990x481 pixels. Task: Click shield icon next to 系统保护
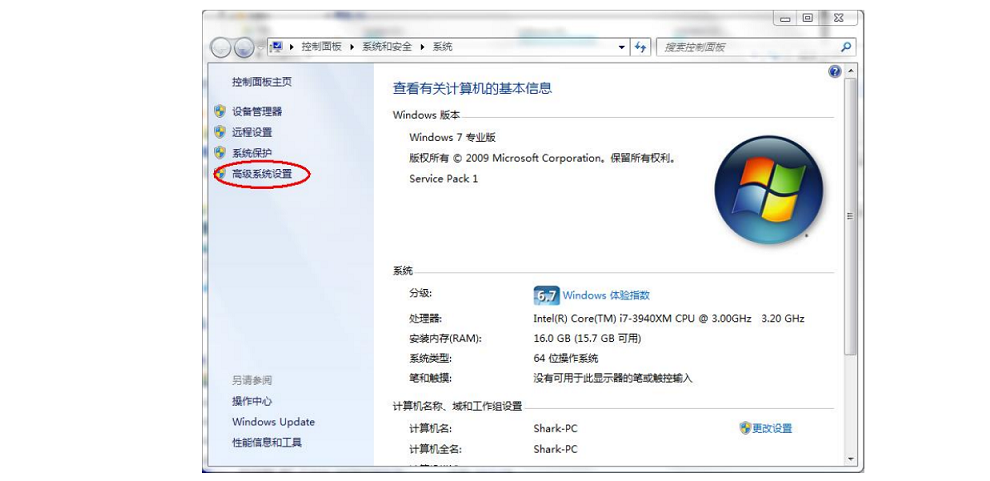pyautogui.click(x=220, y=153)
